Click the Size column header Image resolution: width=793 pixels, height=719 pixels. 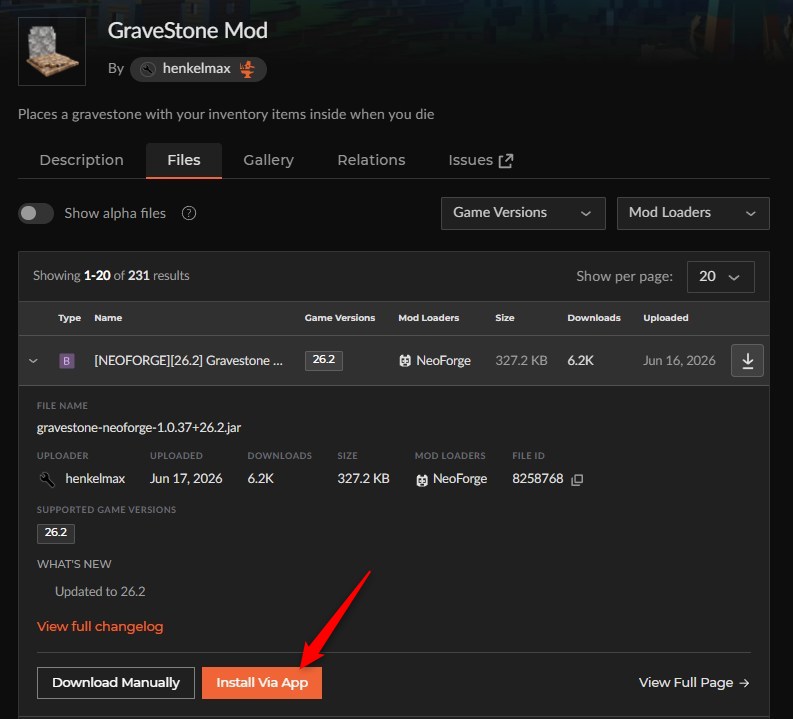(505, 318)
